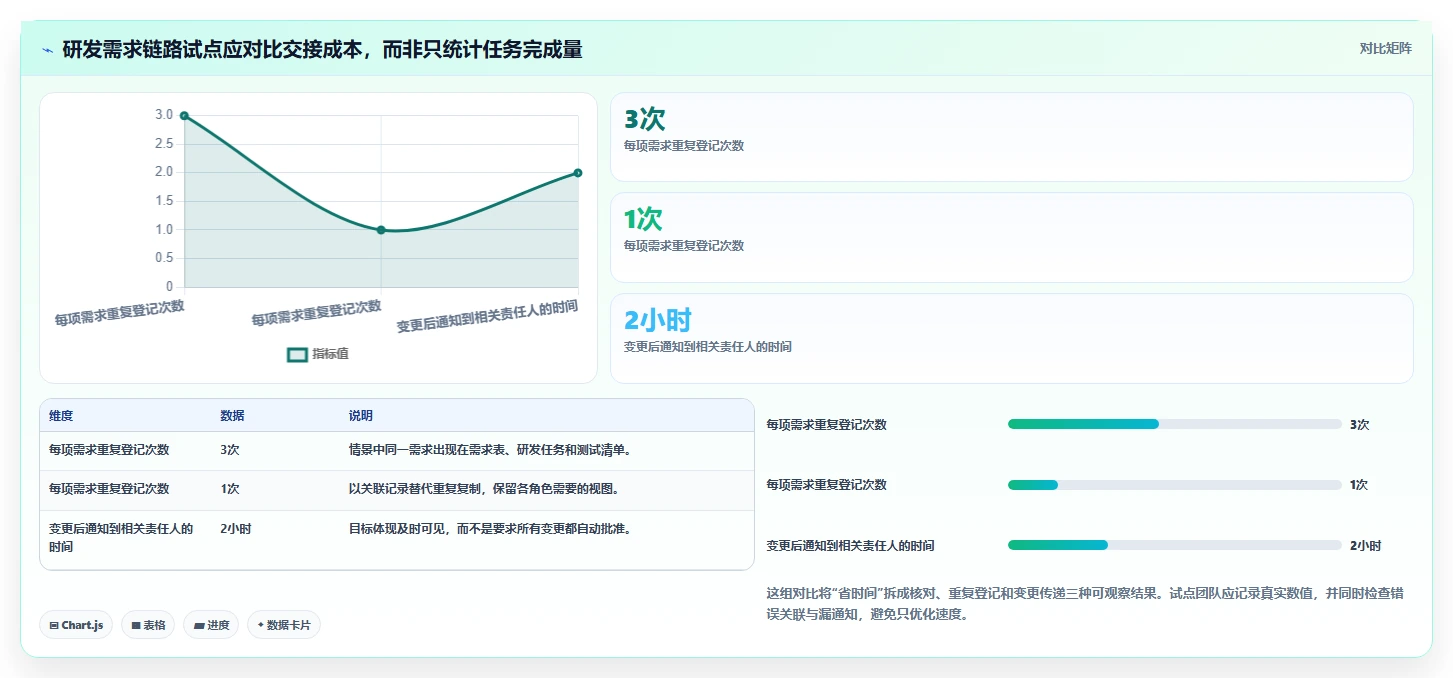Viewport: 1453px width, 678px height.
Task: Click the large 2小时 card value
Action: tap(658, 320)
